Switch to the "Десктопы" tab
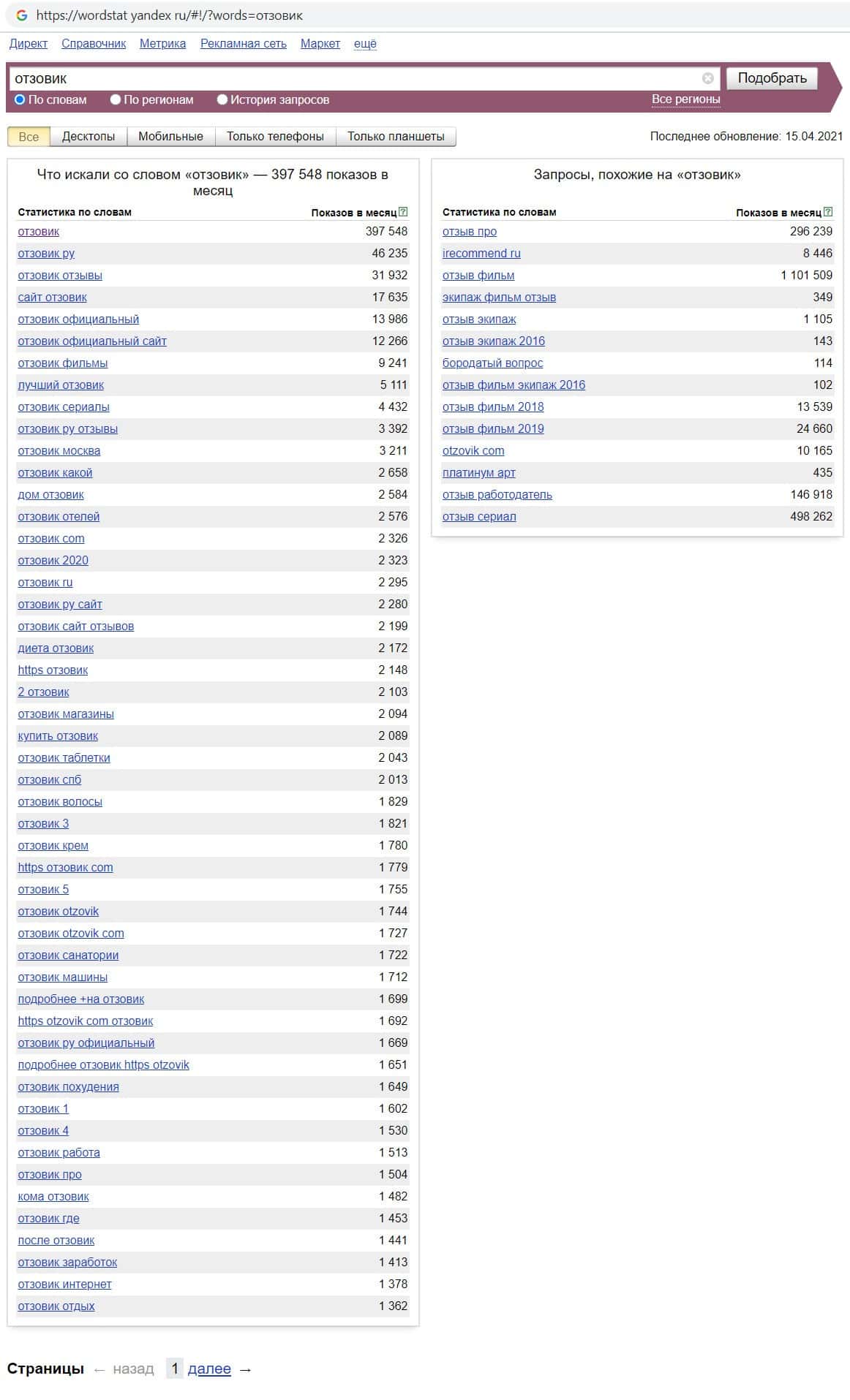The height and width of the screenshot is (1400, 850). click(89, 137)
